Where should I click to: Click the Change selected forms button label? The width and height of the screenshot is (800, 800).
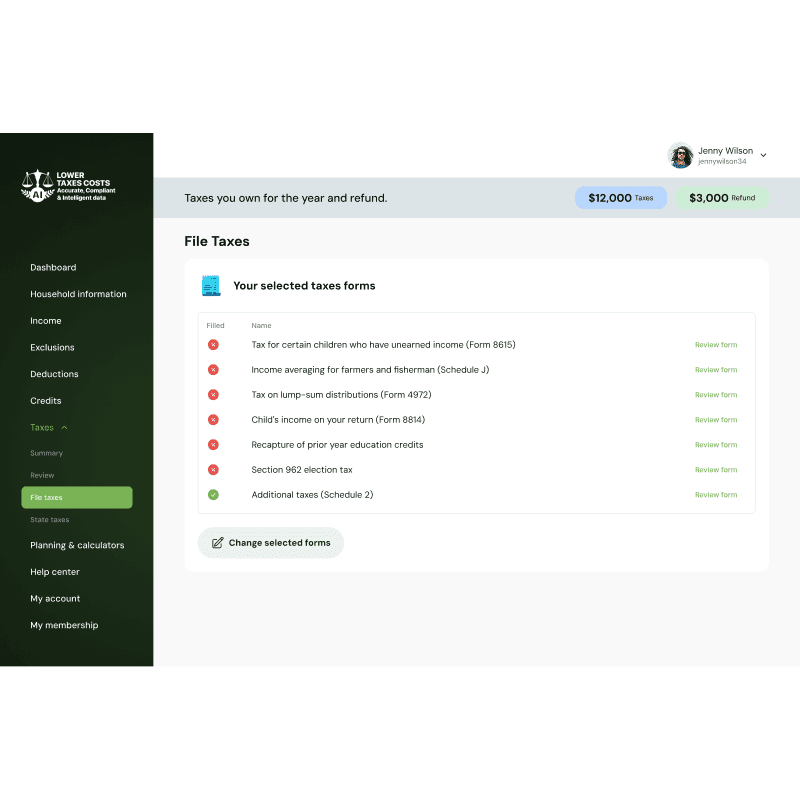click(x=280, y=543)
